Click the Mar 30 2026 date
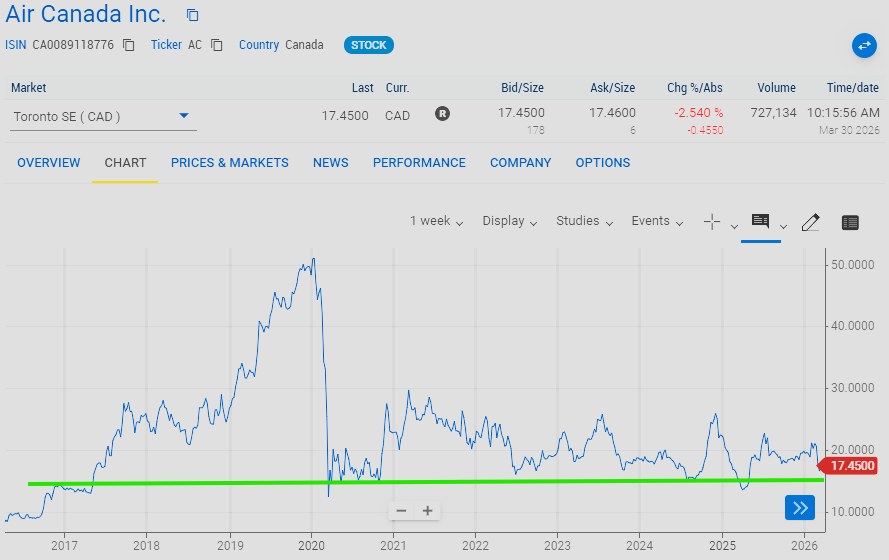The width and height of the screenshot is (889, 560). pyautogui.click(x=849, y=130)
